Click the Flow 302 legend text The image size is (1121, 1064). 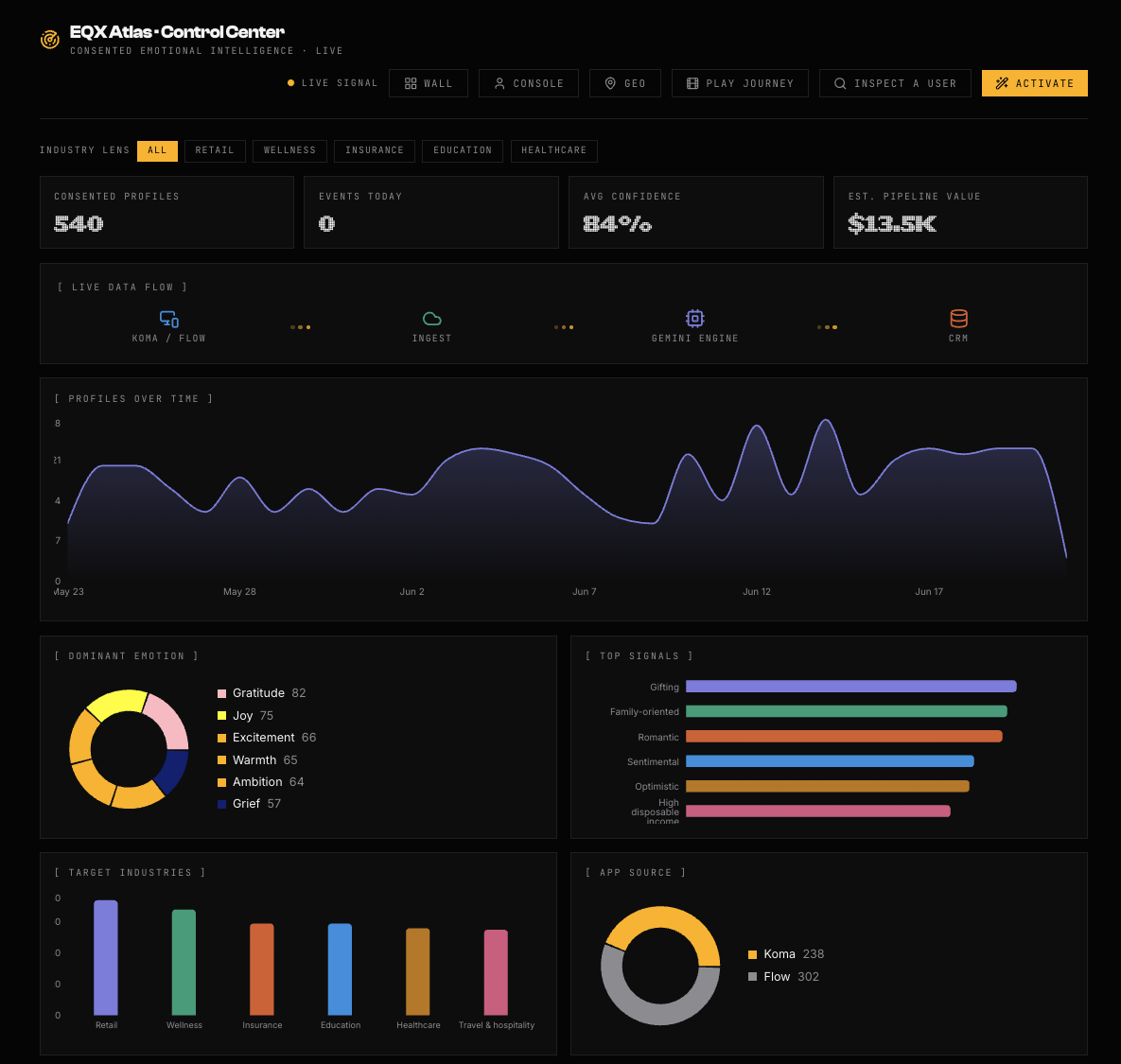792,977
